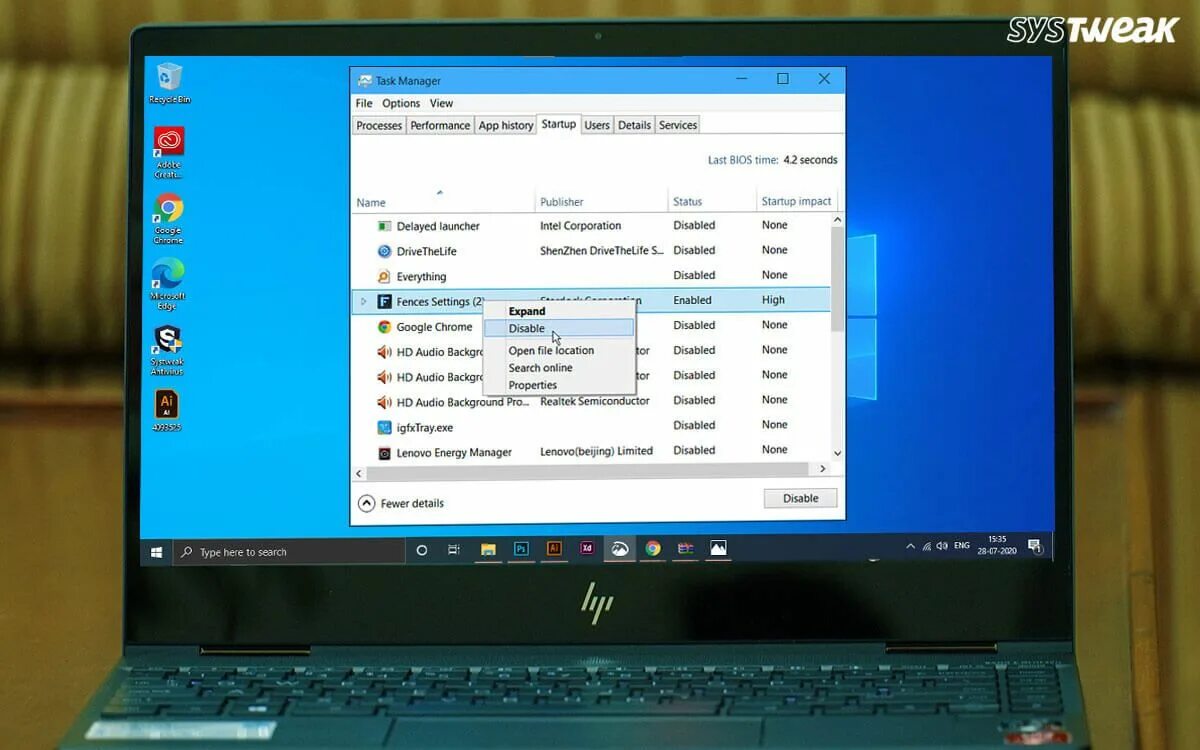Show hidden system tray icons chevron
Screen dimensions: 1200x750
pyautogui.click(x=910, y=546)
